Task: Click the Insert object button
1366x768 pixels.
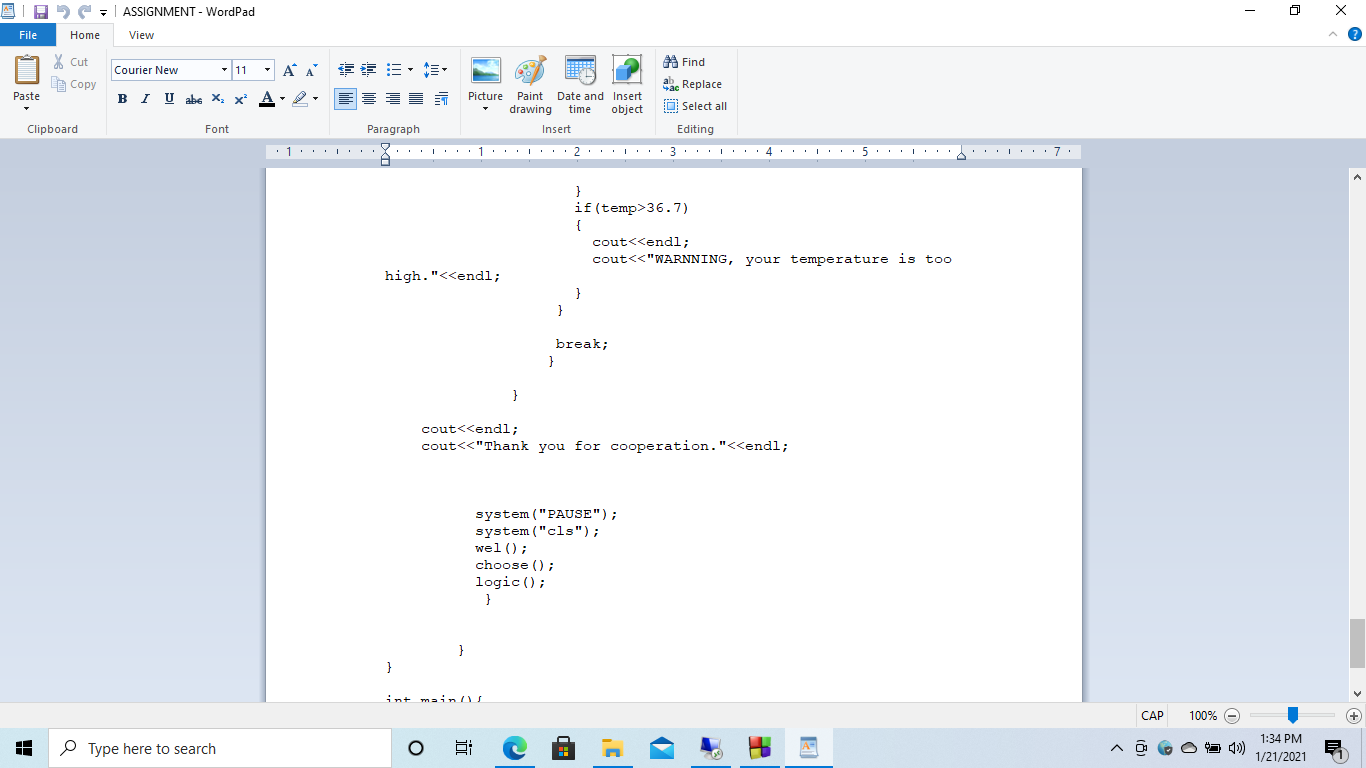Action: [627, 85]
